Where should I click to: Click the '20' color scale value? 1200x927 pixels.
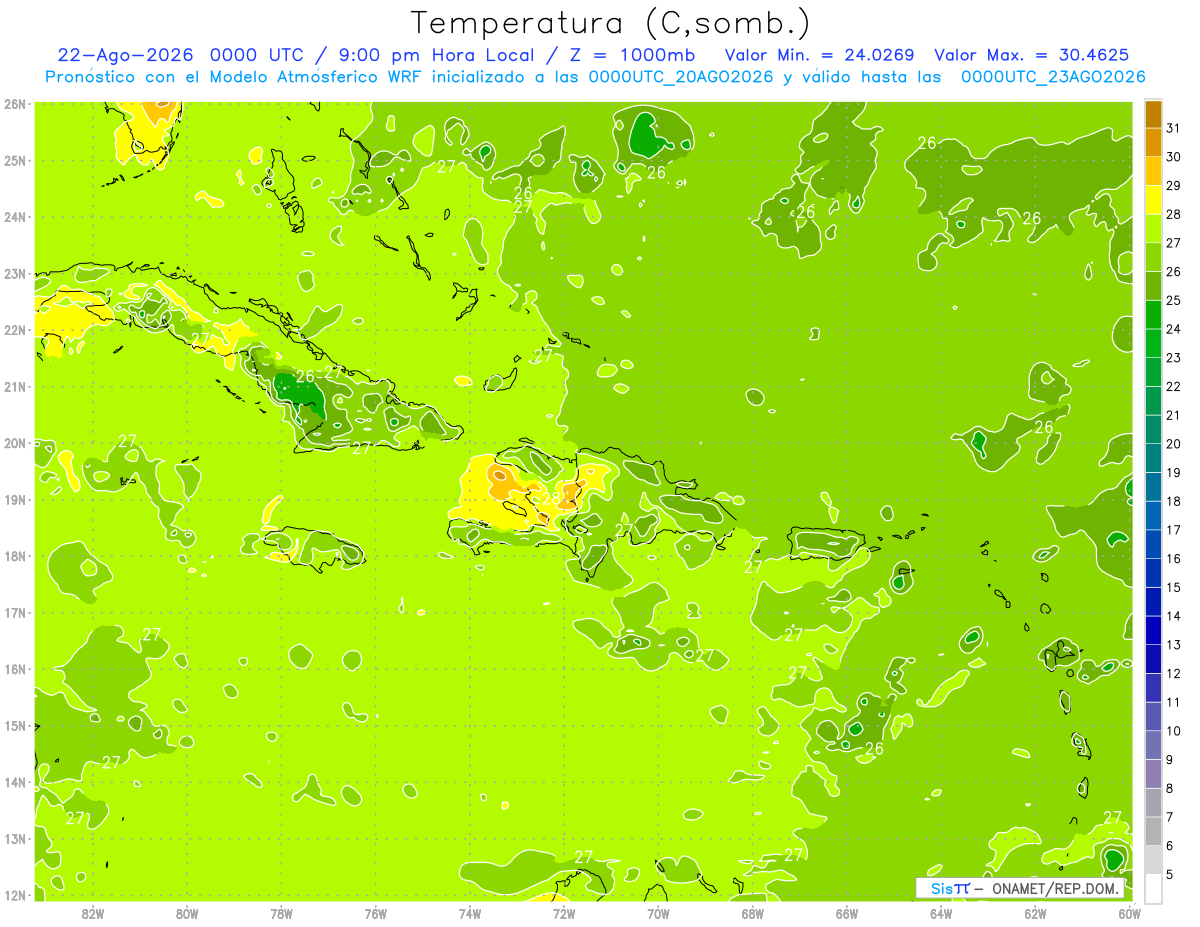[1174, 444]
